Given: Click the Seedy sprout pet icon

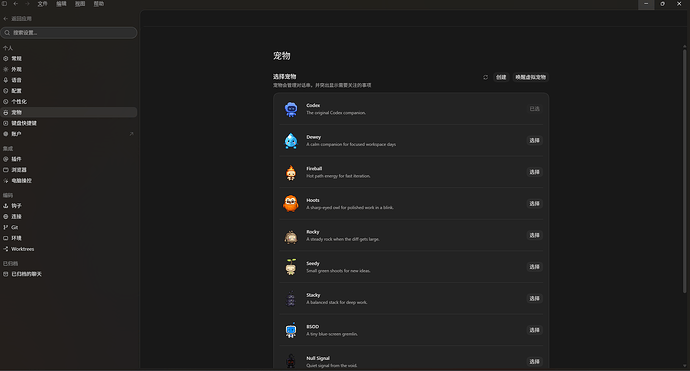Looking at the screenshot, I should (x=291, y=267).
